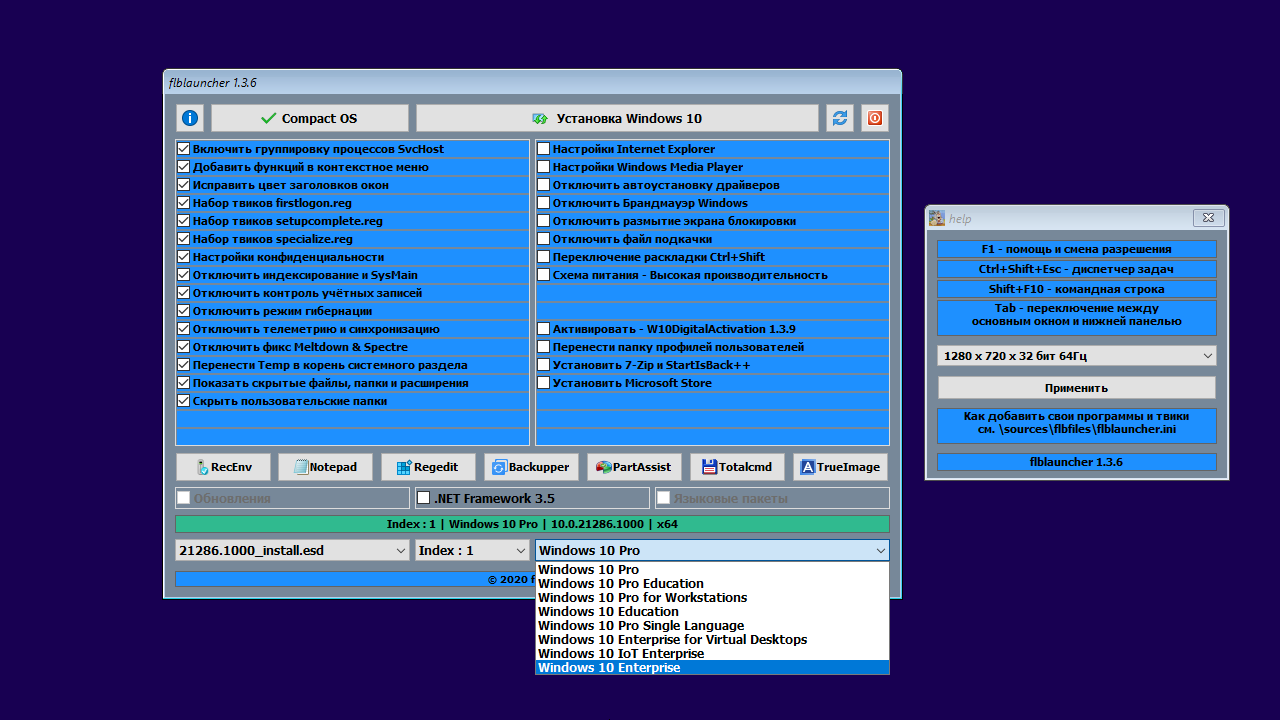Select 'Windows 10 Pro for Workstations'
The width and height of the screenshot is (1280, 720).
pyautogui.click(x=712, y=598)
